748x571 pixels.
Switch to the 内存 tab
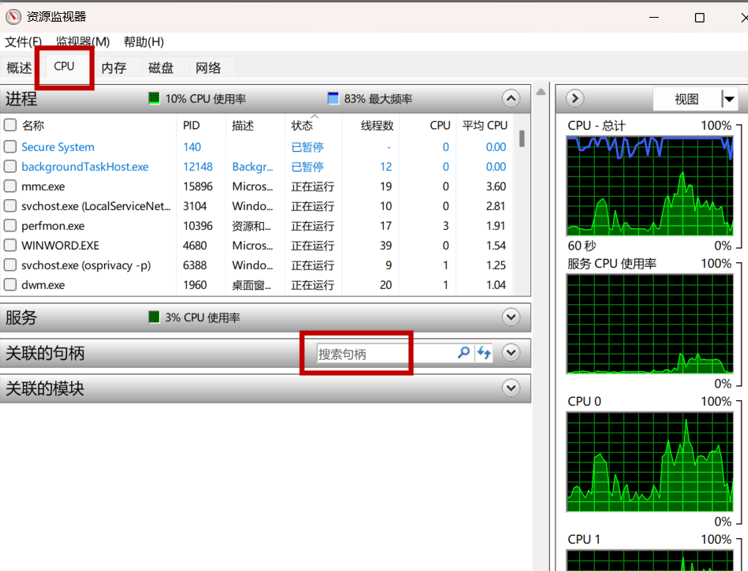click(x=114, y=68)
